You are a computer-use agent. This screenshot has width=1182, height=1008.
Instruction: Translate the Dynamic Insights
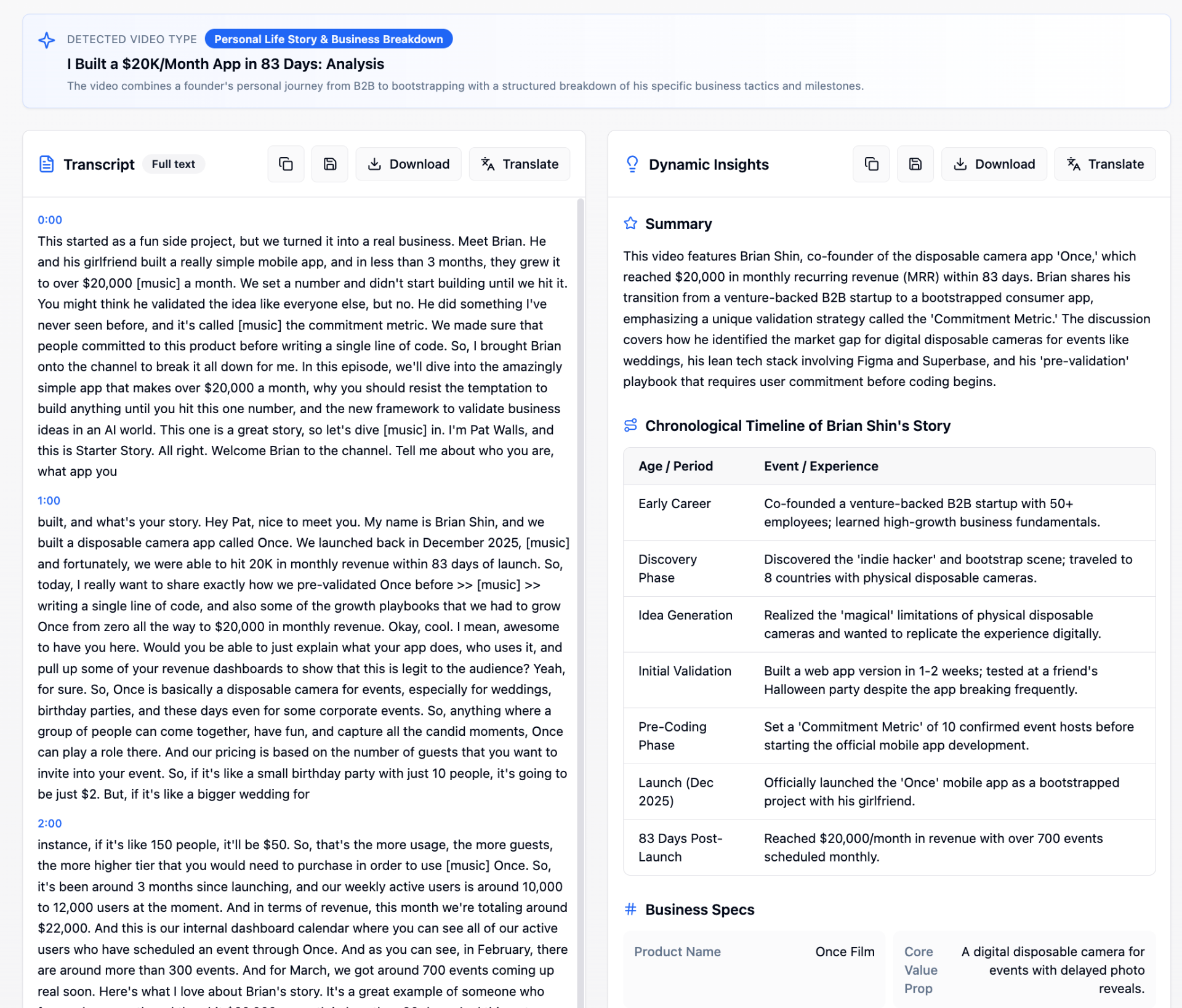[1105, 164]
